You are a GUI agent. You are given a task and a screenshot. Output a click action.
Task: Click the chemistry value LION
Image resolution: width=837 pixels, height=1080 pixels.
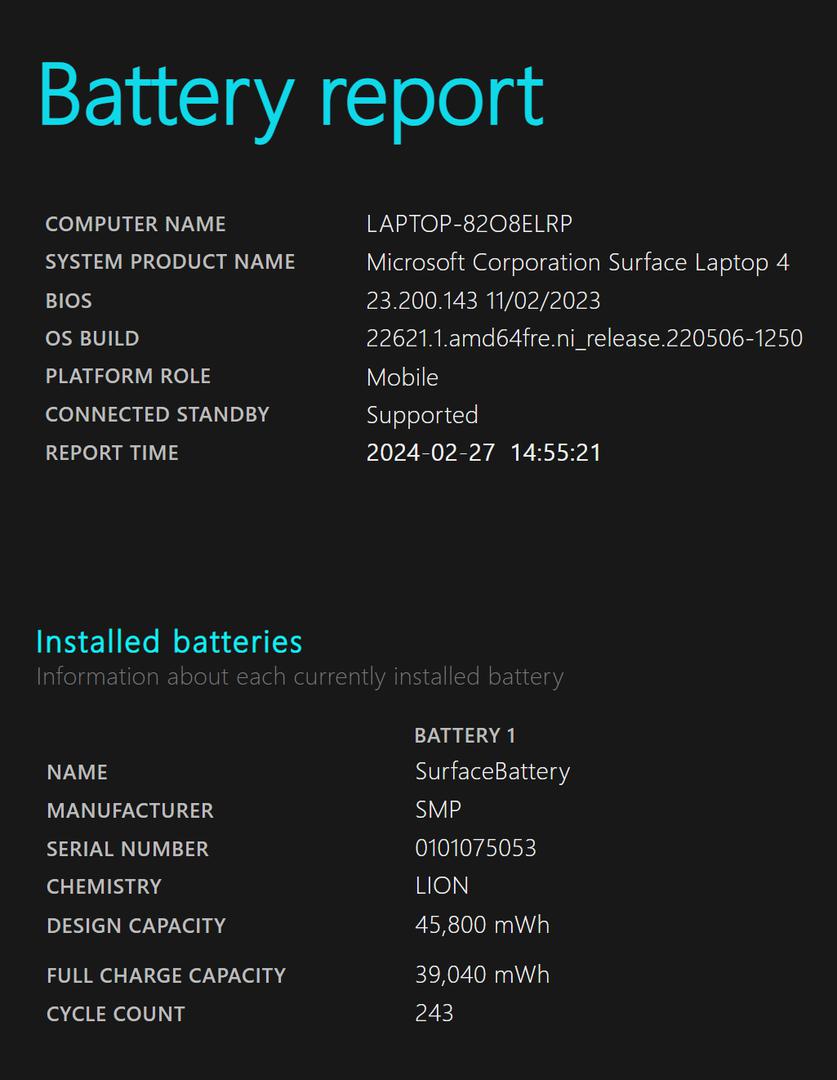tap(442, 886)
